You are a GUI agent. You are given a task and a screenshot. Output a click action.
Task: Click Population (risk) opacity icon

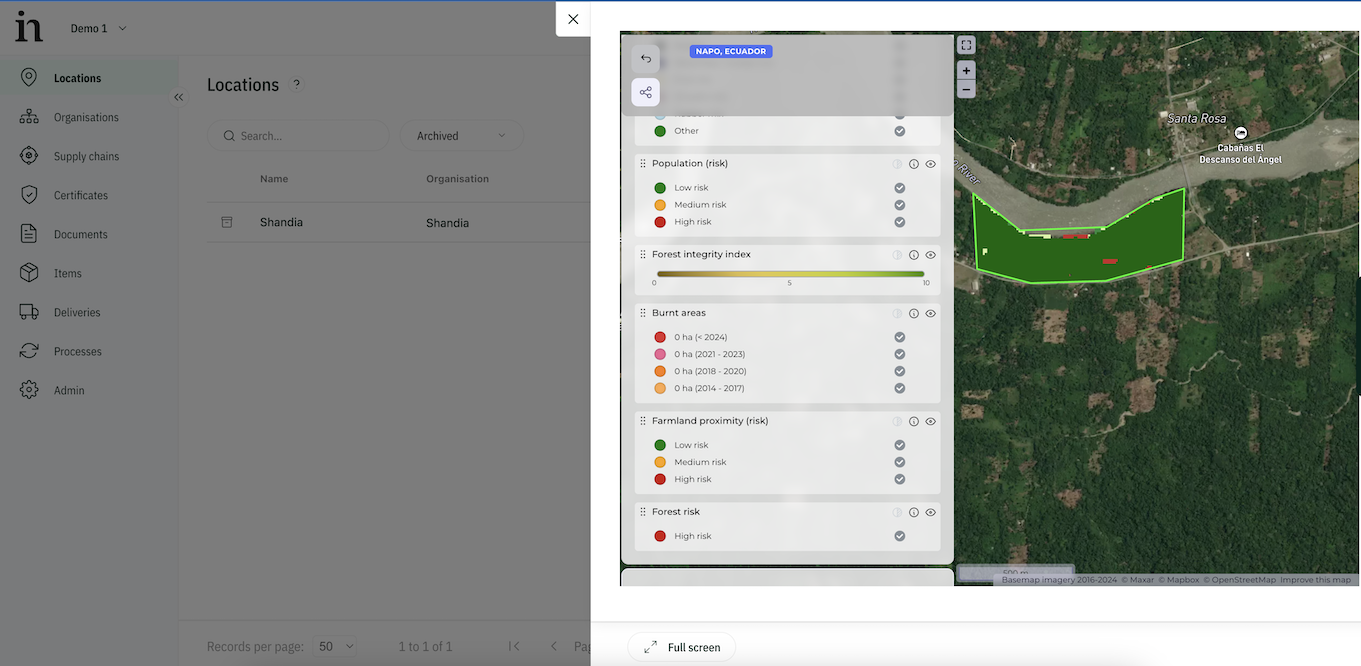897,164
